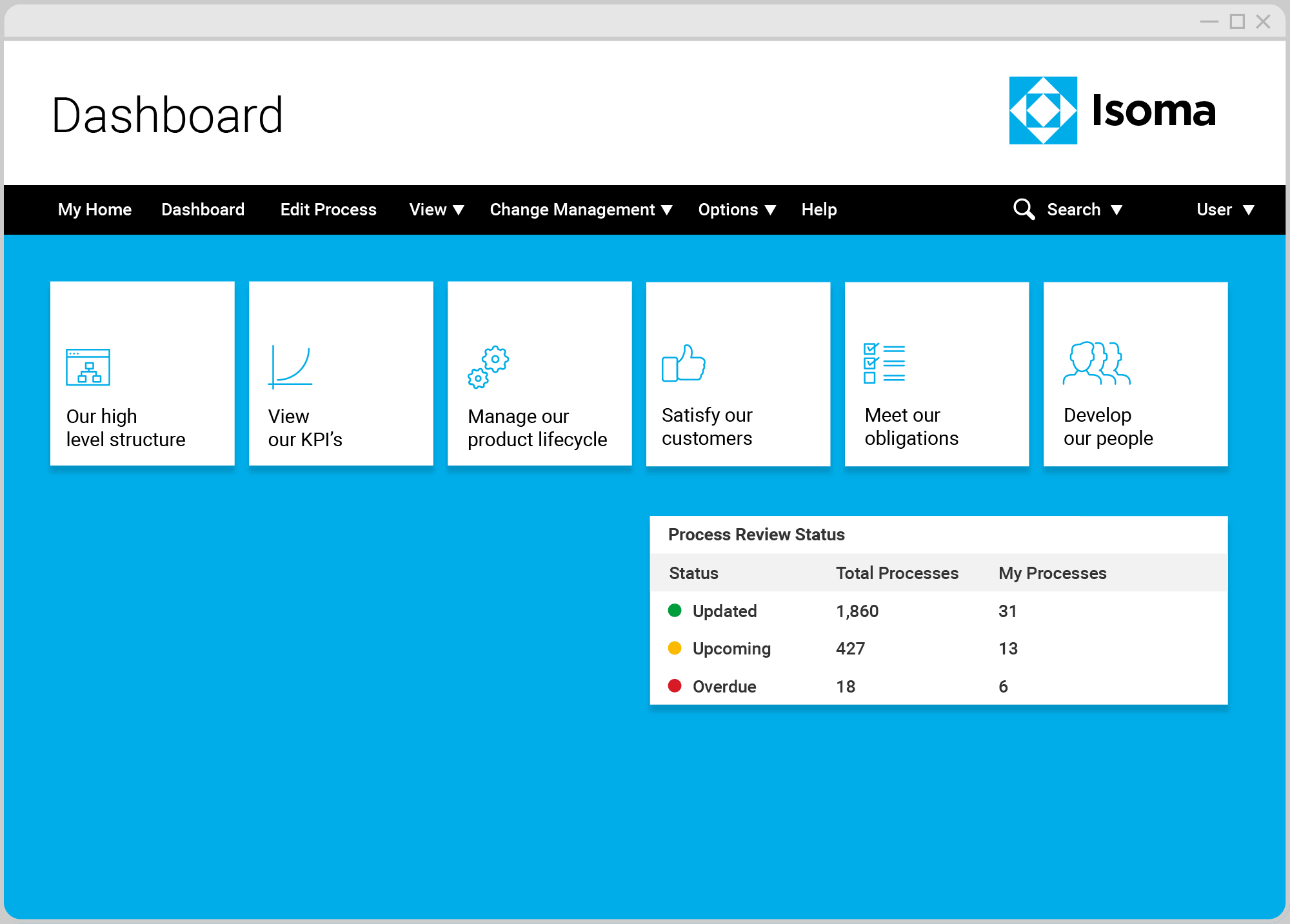Click the KPI curve graph icon
Image resolution: width=1290 pixels, height=924 pixels.
coord(290,367)
